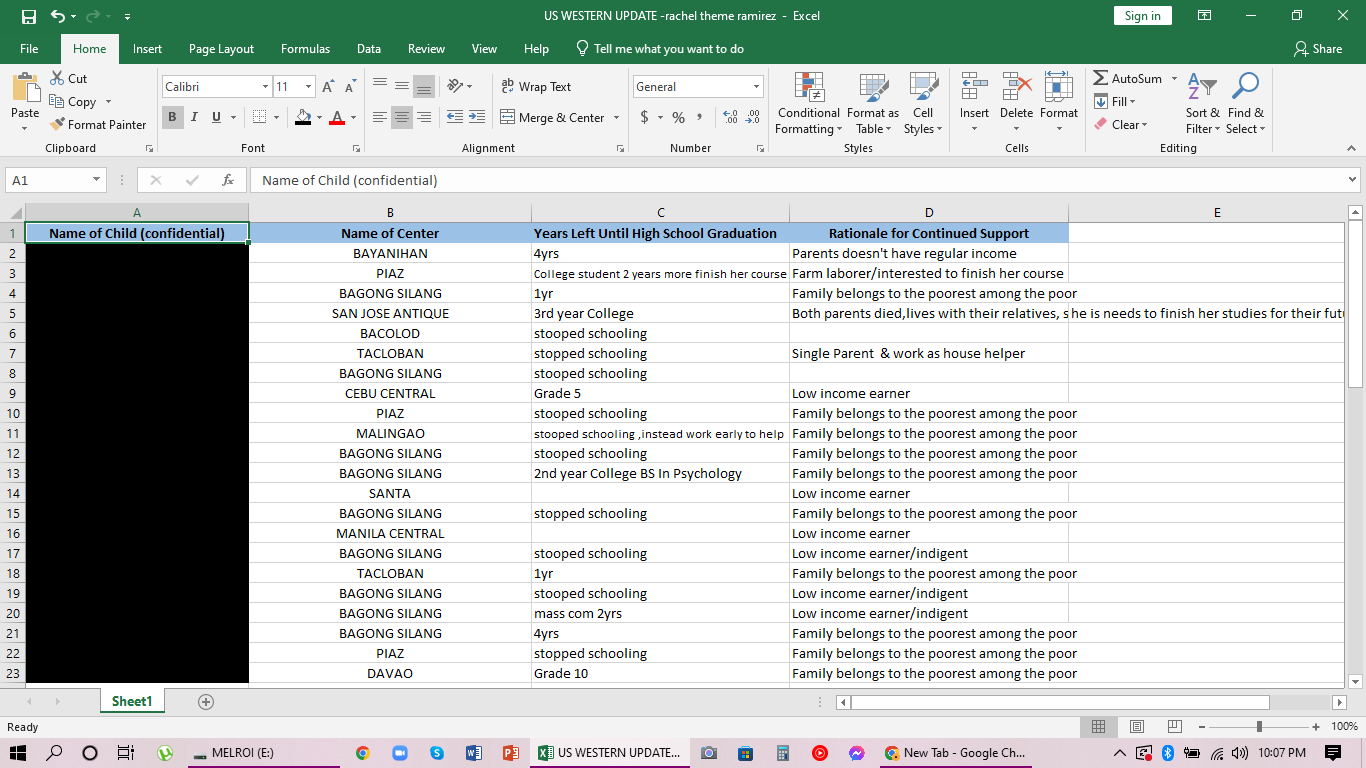
Task: Toggle Bold formatting
Action: [172, 118]
